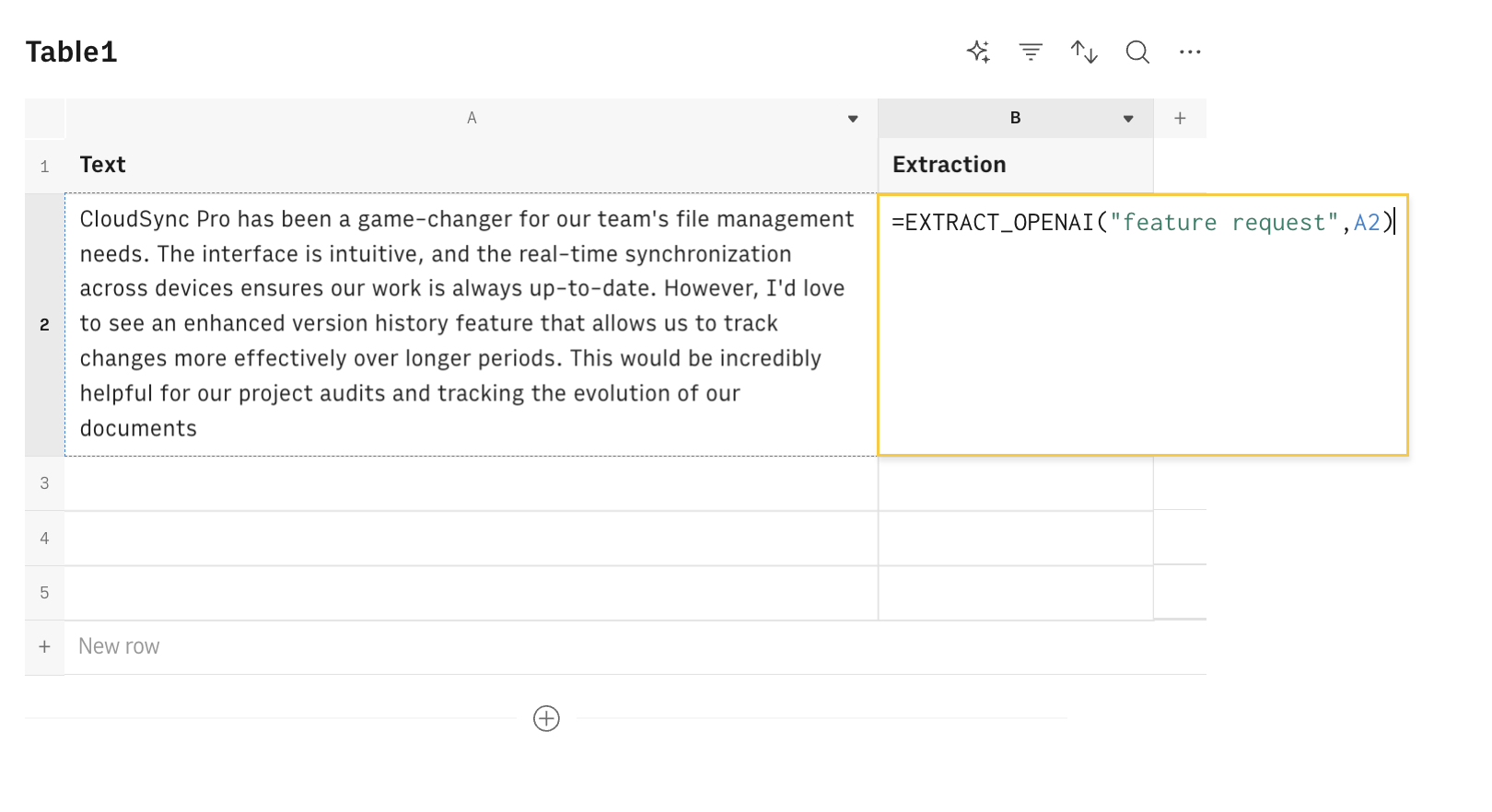
Task: Click "feature request" string in formula
Action: click(1224, 223)
